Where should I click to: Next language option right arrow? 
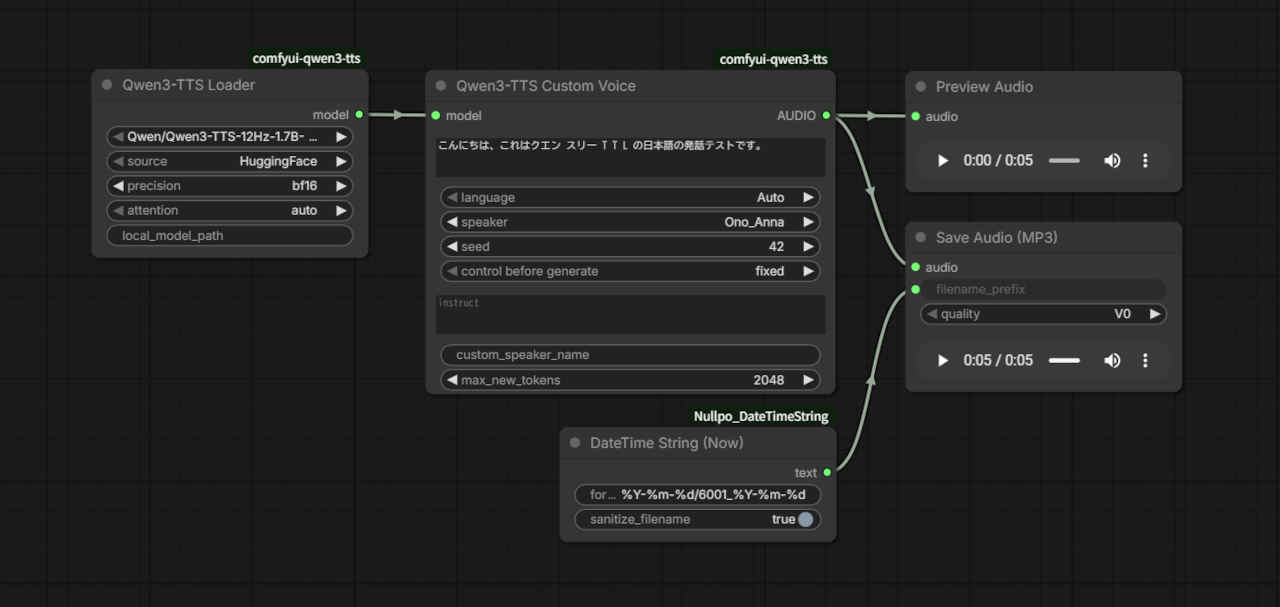coord(808,198)
